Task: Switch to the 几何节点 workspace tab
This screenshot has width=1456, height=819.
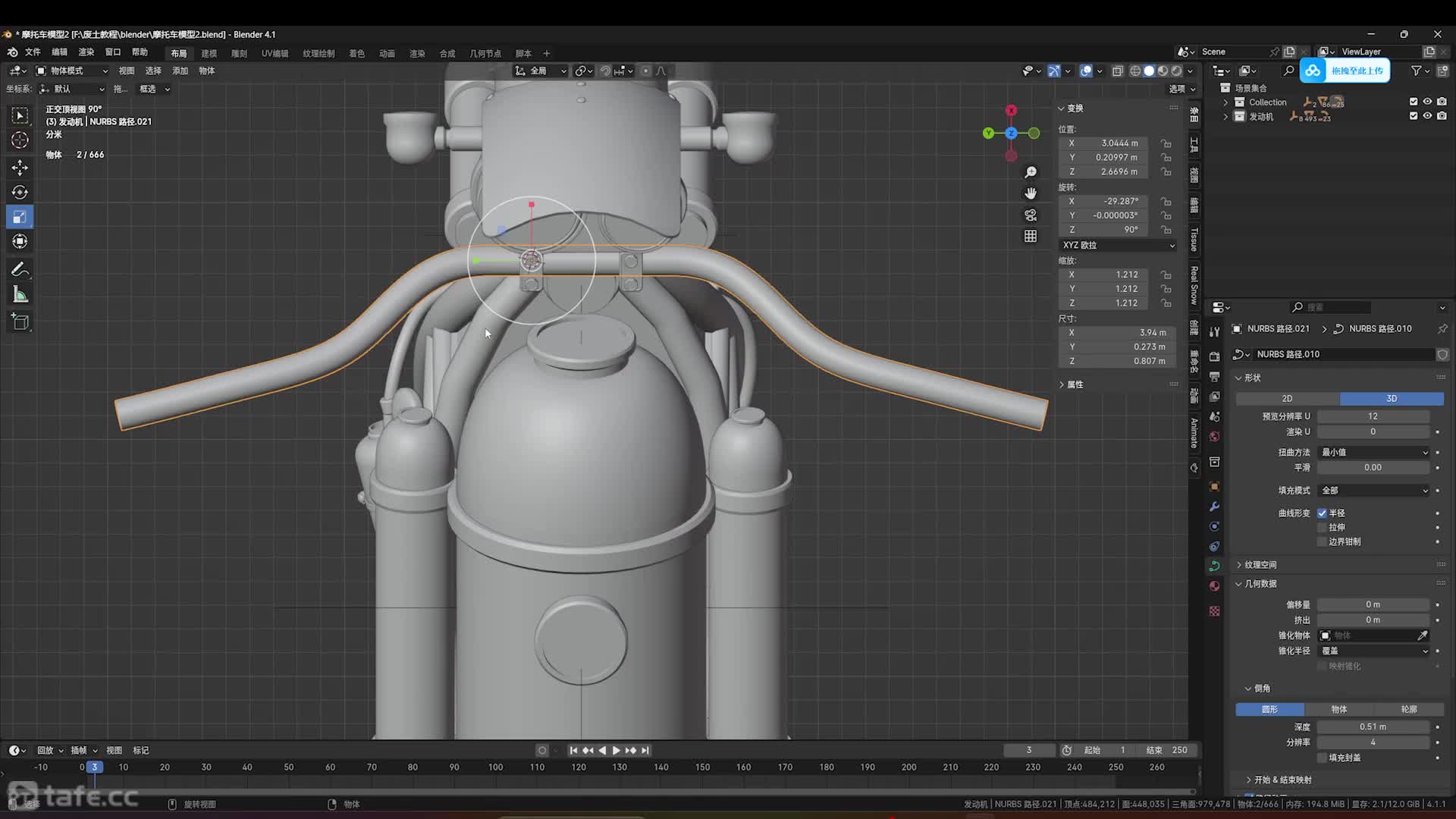Action: click(485, 54)
